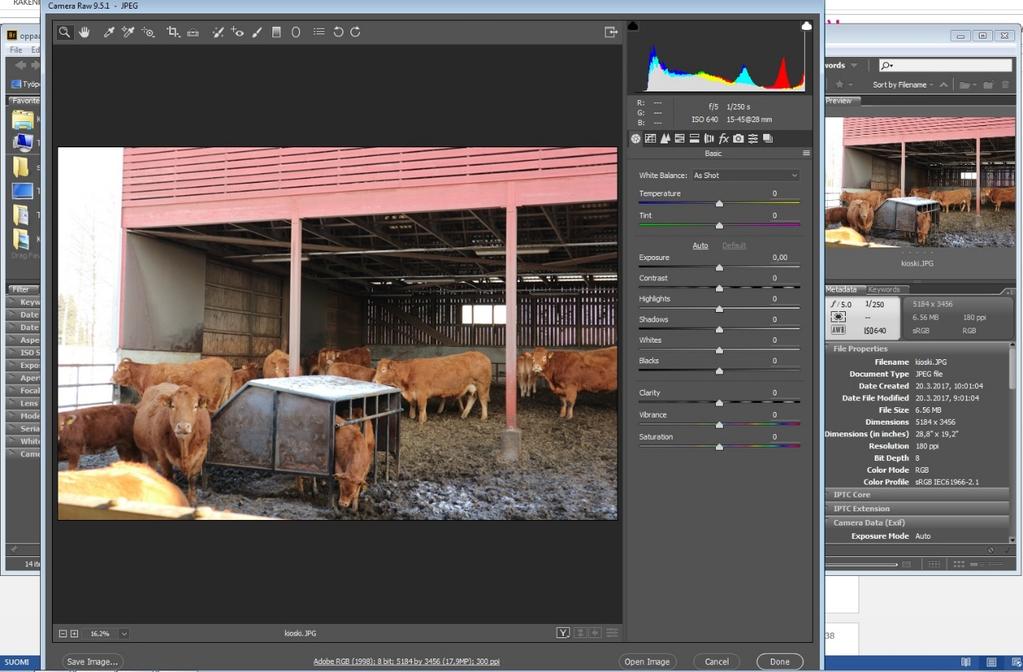Open the Effects fx panel tab
The height and width of the screenshot is (672, 1023).
(x=724, y=138)
